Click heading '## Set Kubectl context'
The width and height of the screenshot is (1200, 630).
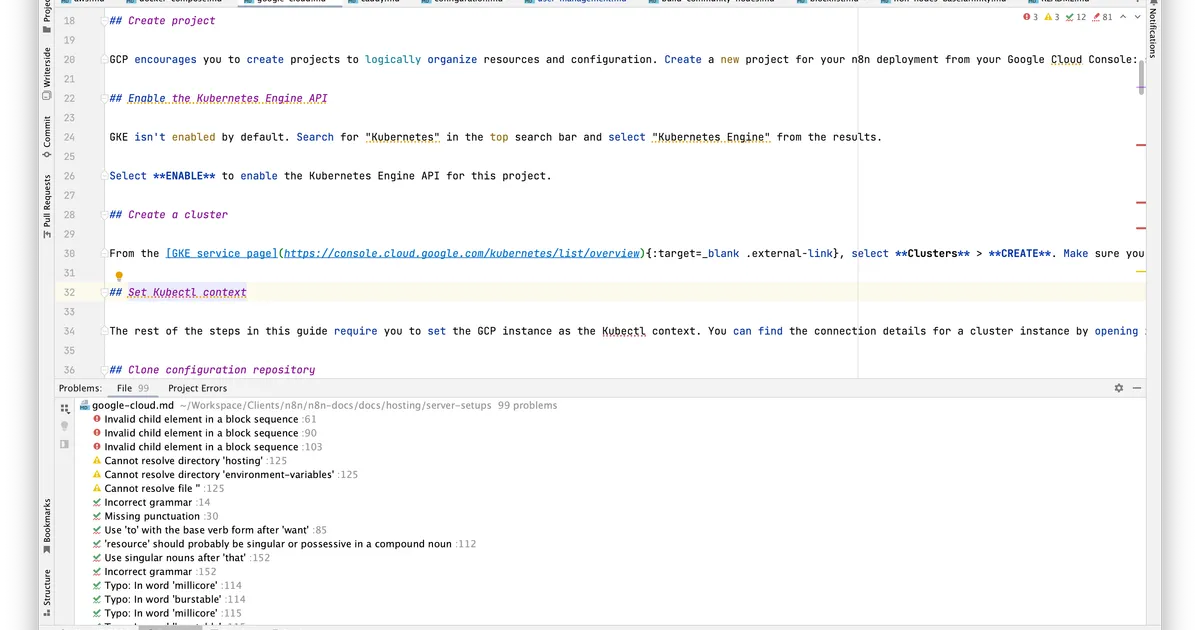click(x=178, y=293)
